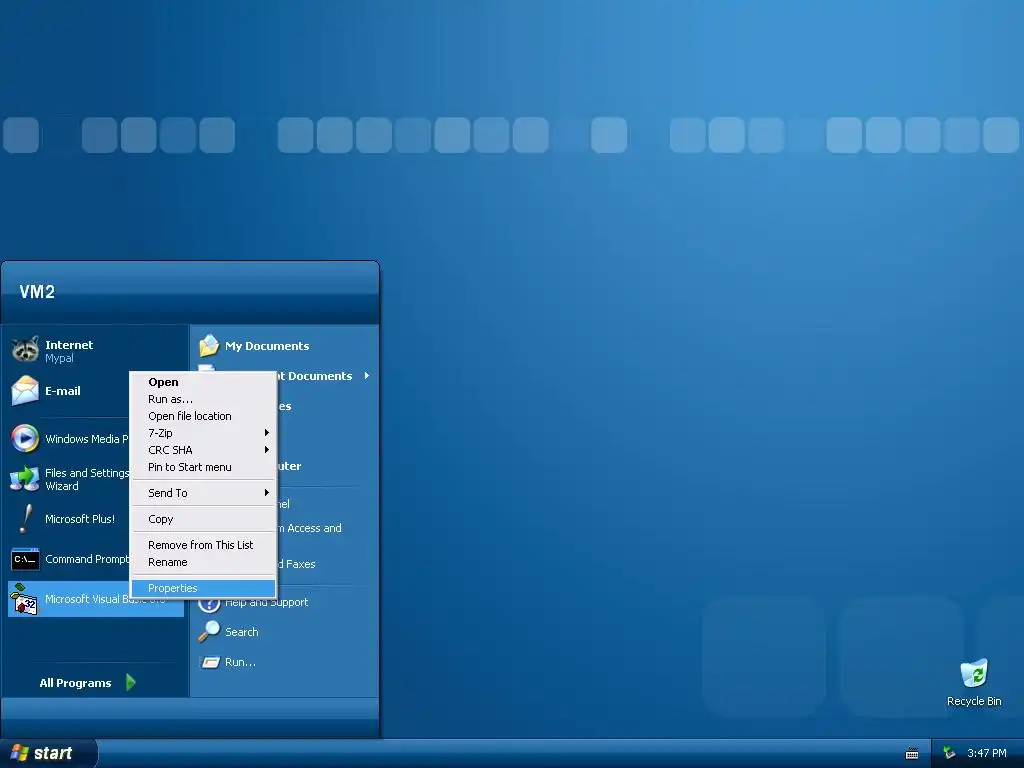This screenshot has width=1024, height=768.
Task: Select Pin to Start menu
Action: [203, 467]
